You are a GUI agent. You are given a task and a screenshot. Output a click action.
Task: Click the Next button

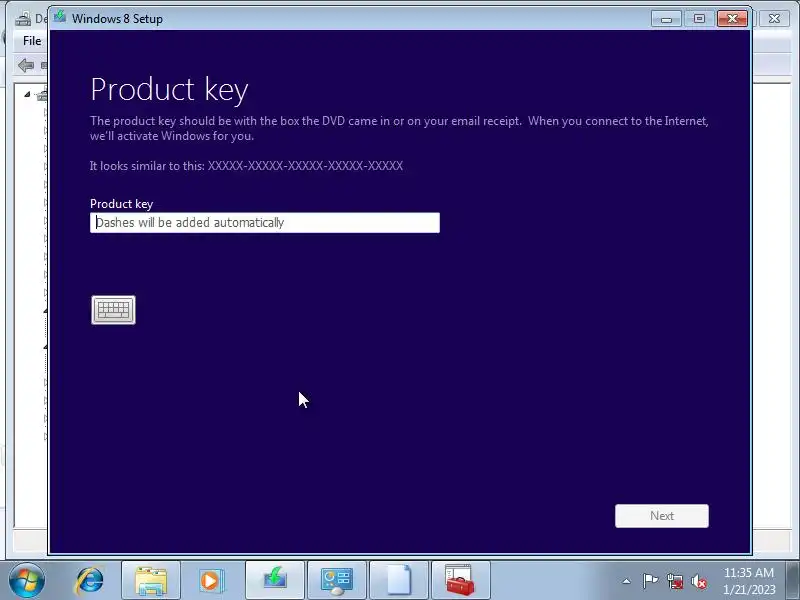[x=662, y=516]
